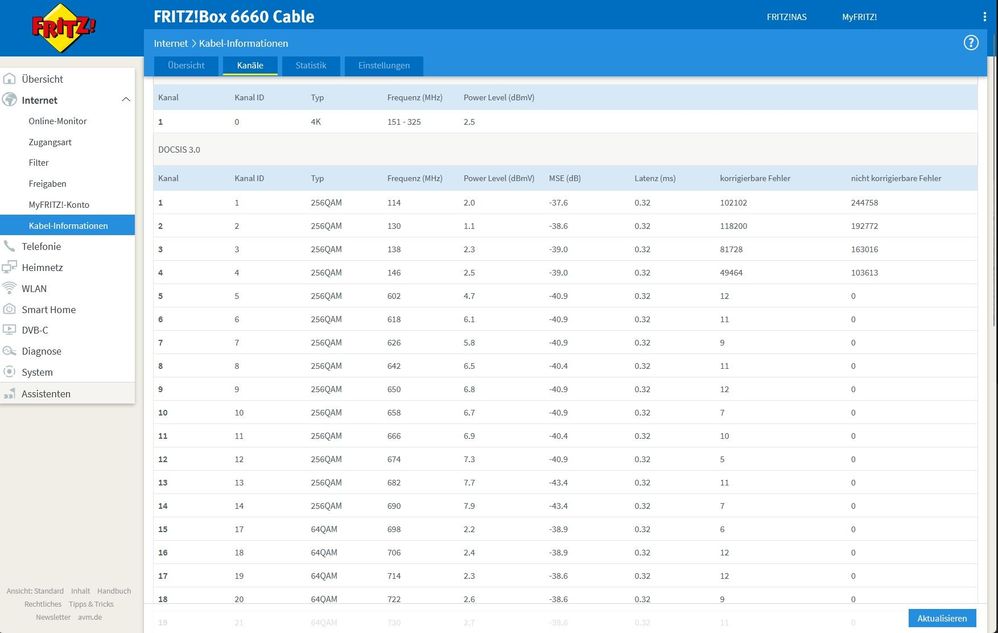Open the help question mark icon

970,43
